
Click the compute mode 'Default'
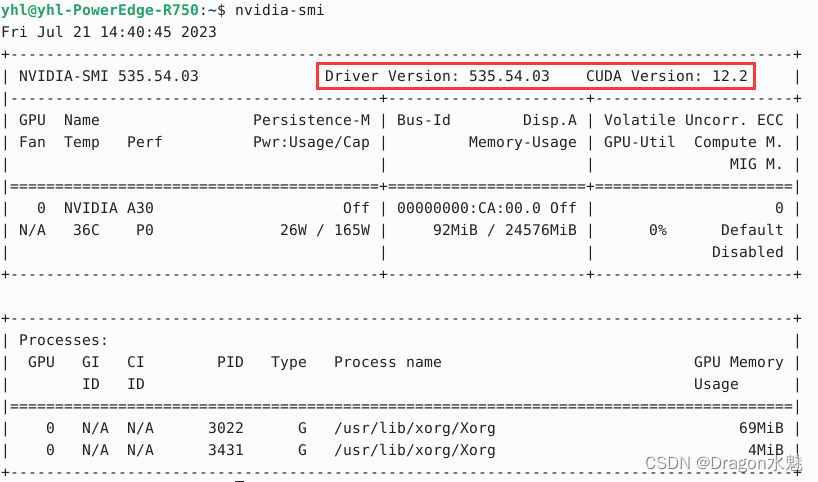(752, 230)
